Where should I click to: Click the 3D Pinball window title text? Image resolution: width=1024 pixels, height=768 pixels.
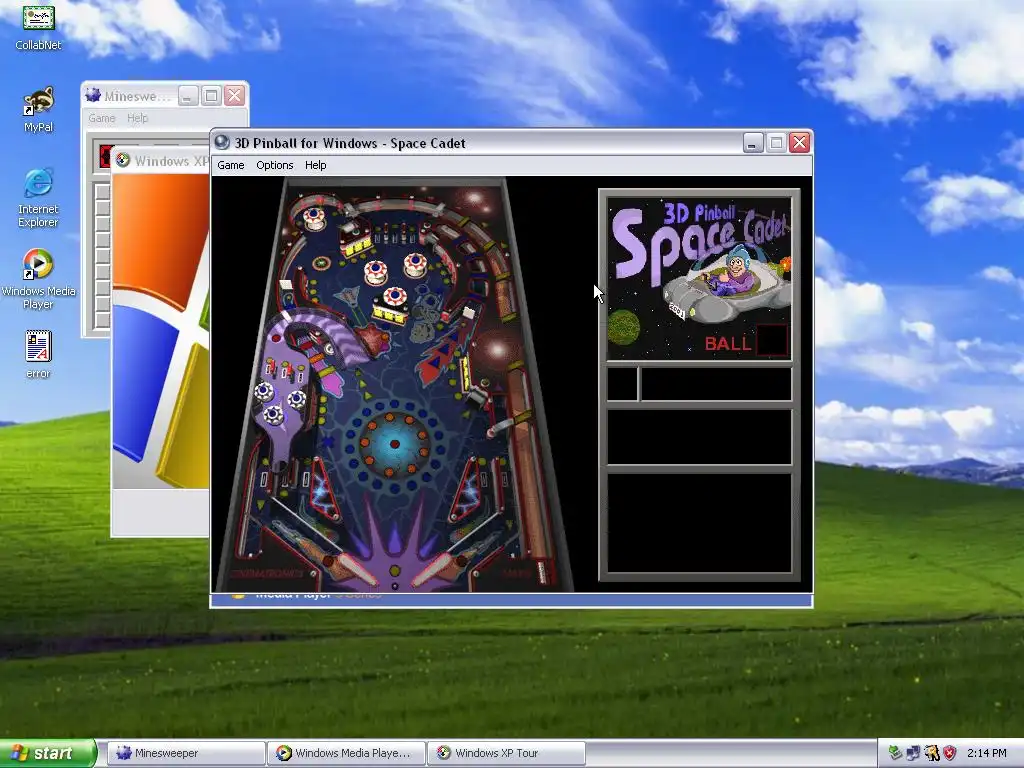(350, 143)
